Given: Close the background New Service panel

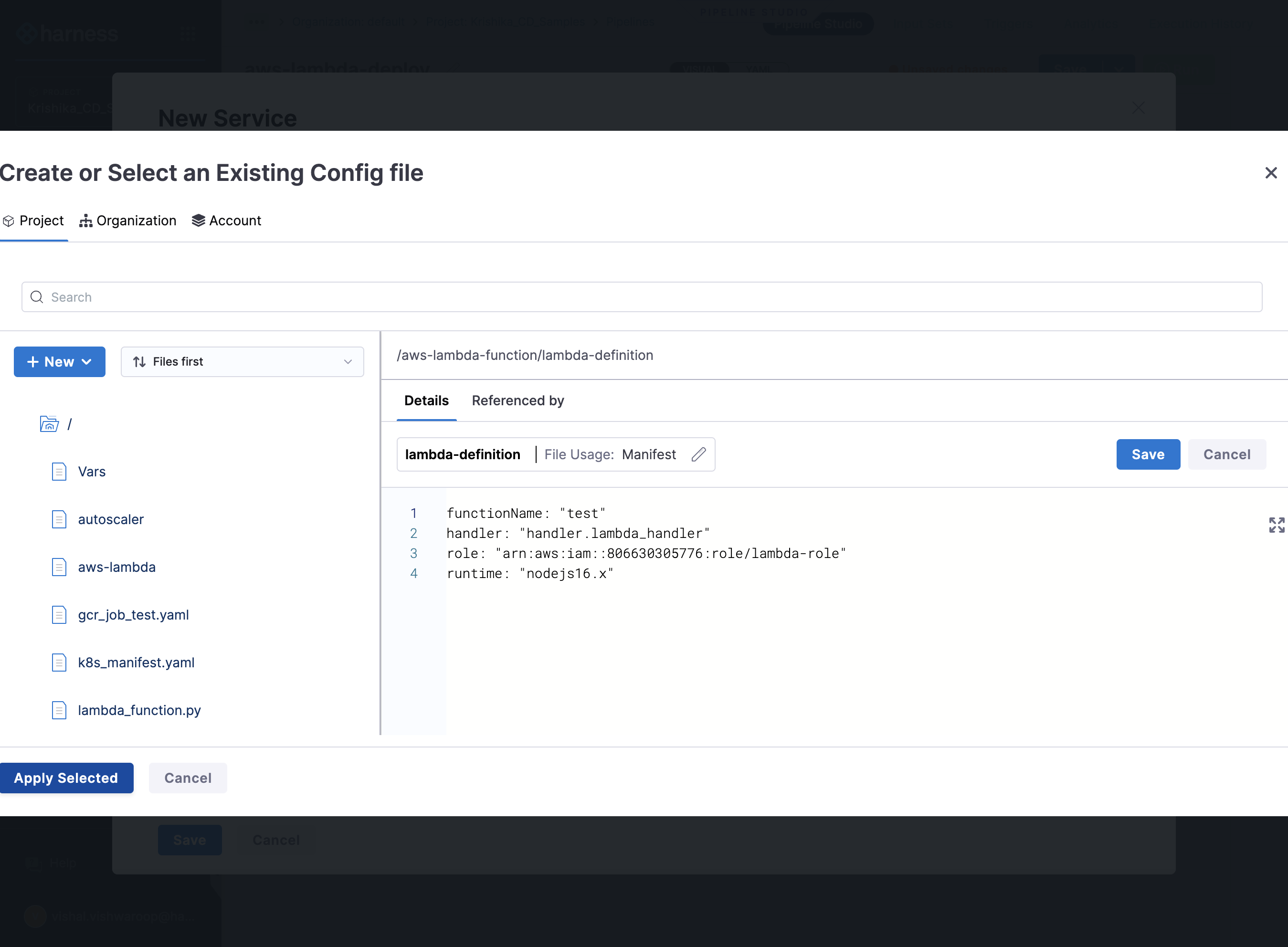Looking at the screenshot, I should (1139, 108).
